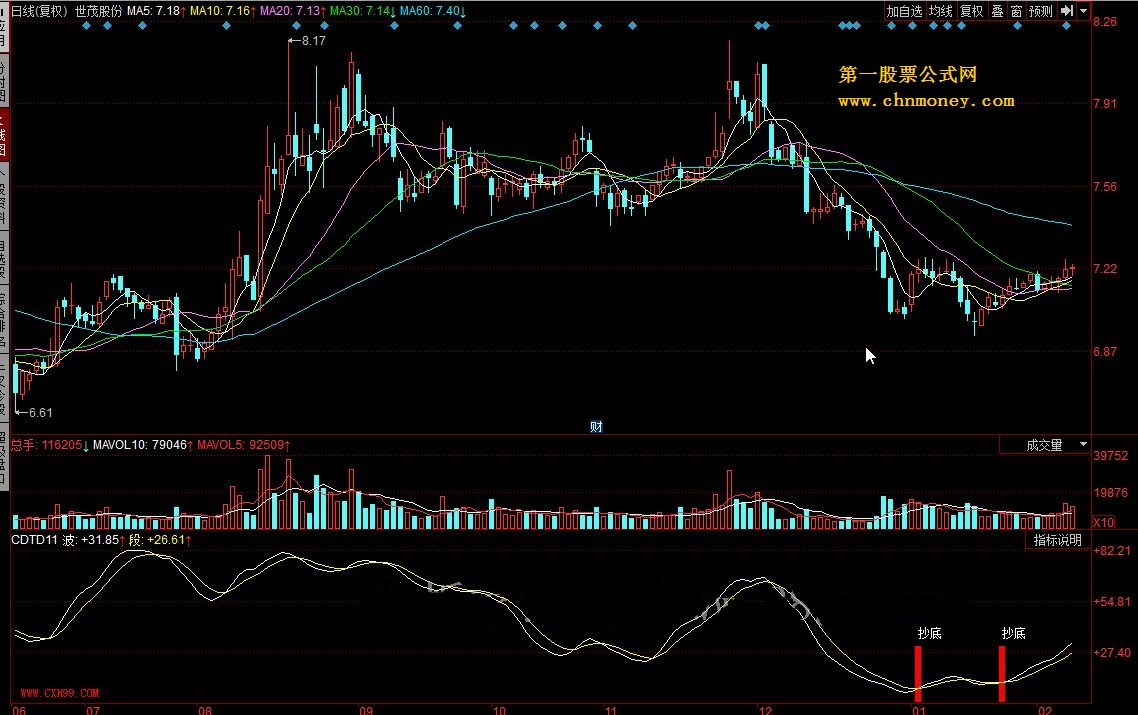This screenshot has width=1138, height=715.
Task: Click the 6.87 price axis value
Action: point(1105,351)
